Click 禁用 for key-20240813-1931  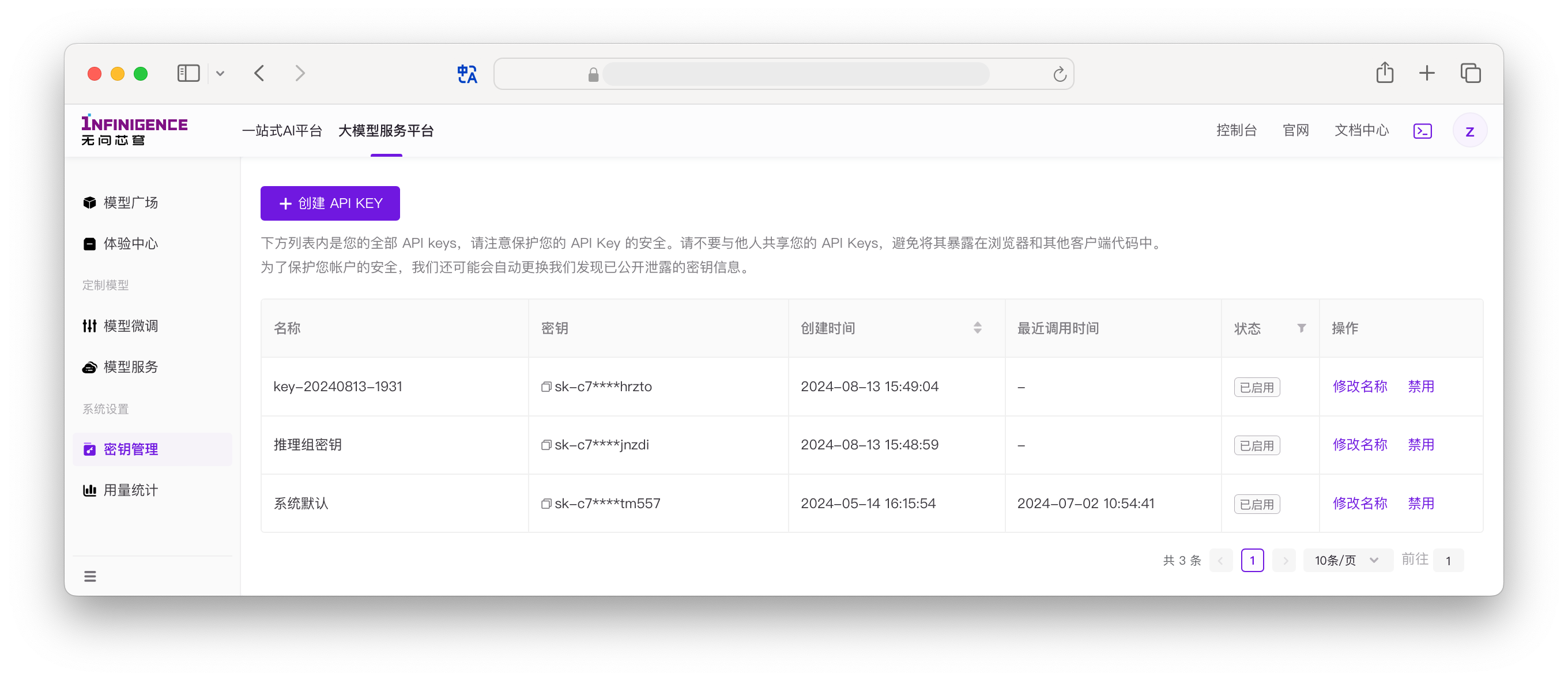coord(1420,387)
